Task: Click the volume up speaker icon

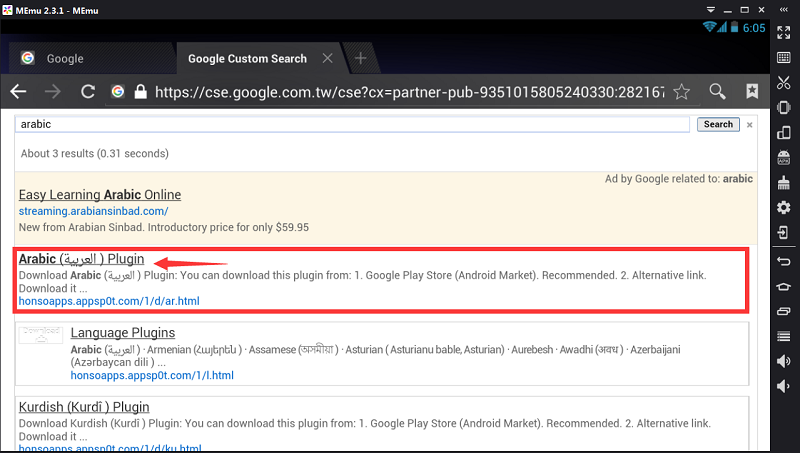Action: (x=784, y=361)
